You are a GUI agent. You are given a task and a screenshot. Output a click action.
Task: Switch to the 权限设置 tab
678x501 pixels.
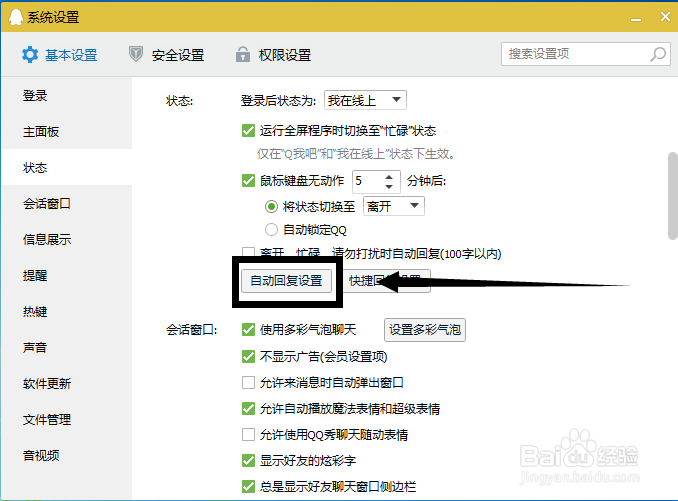pos(273,55)
